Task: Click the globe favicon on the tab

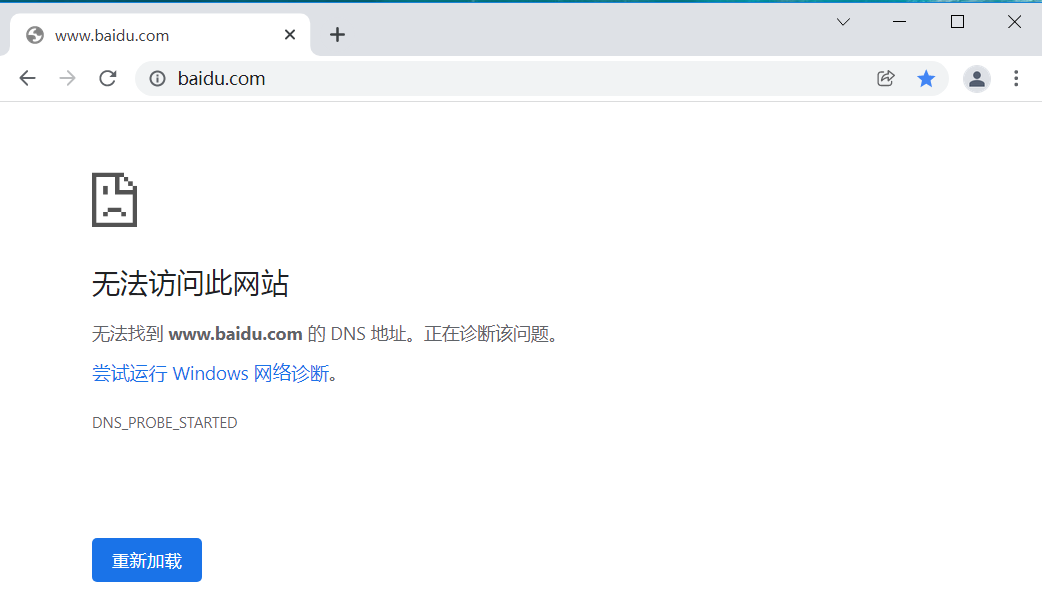Action: pos(35,35)
